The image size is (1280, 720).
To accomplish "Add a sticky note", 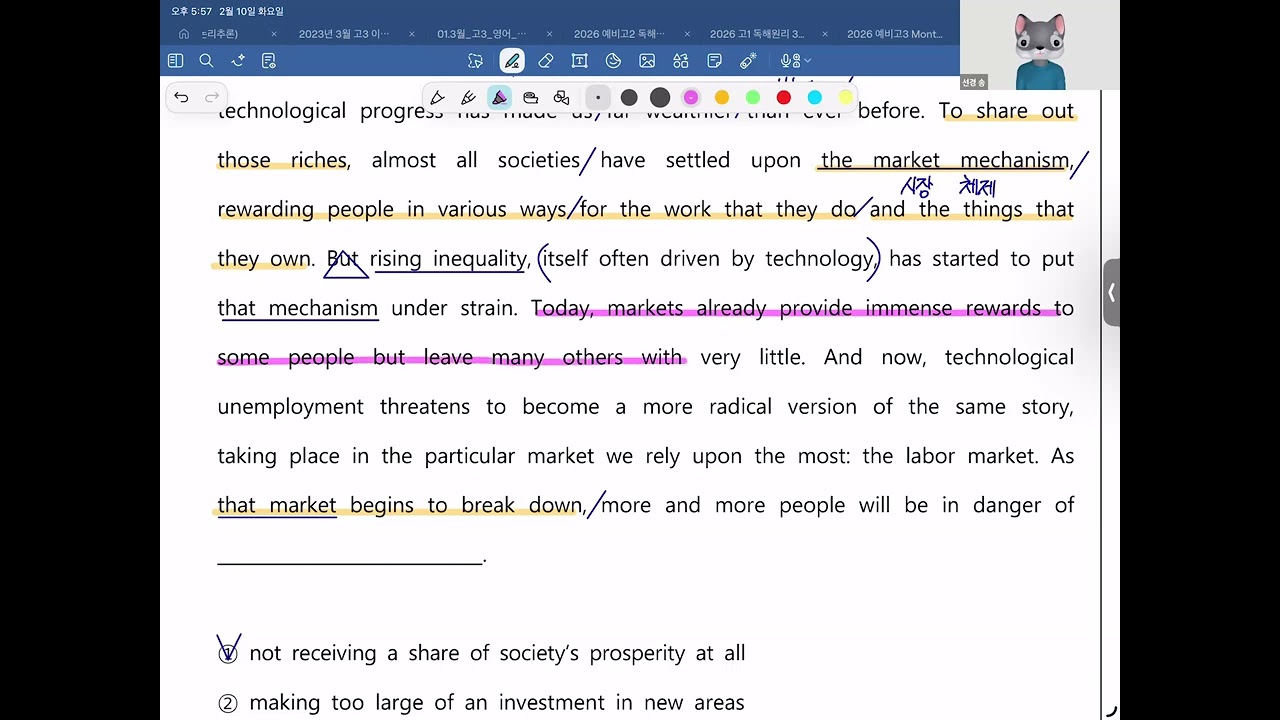I will [x=714, y=61].
